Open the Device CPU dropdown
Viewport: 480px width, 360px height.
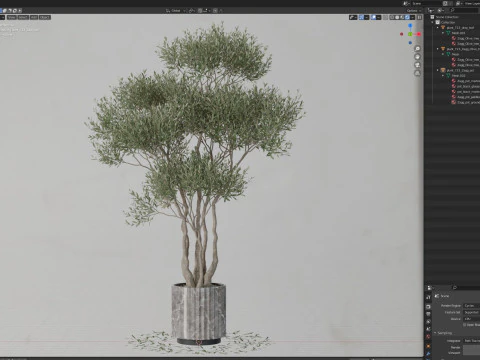click(471, 319)
